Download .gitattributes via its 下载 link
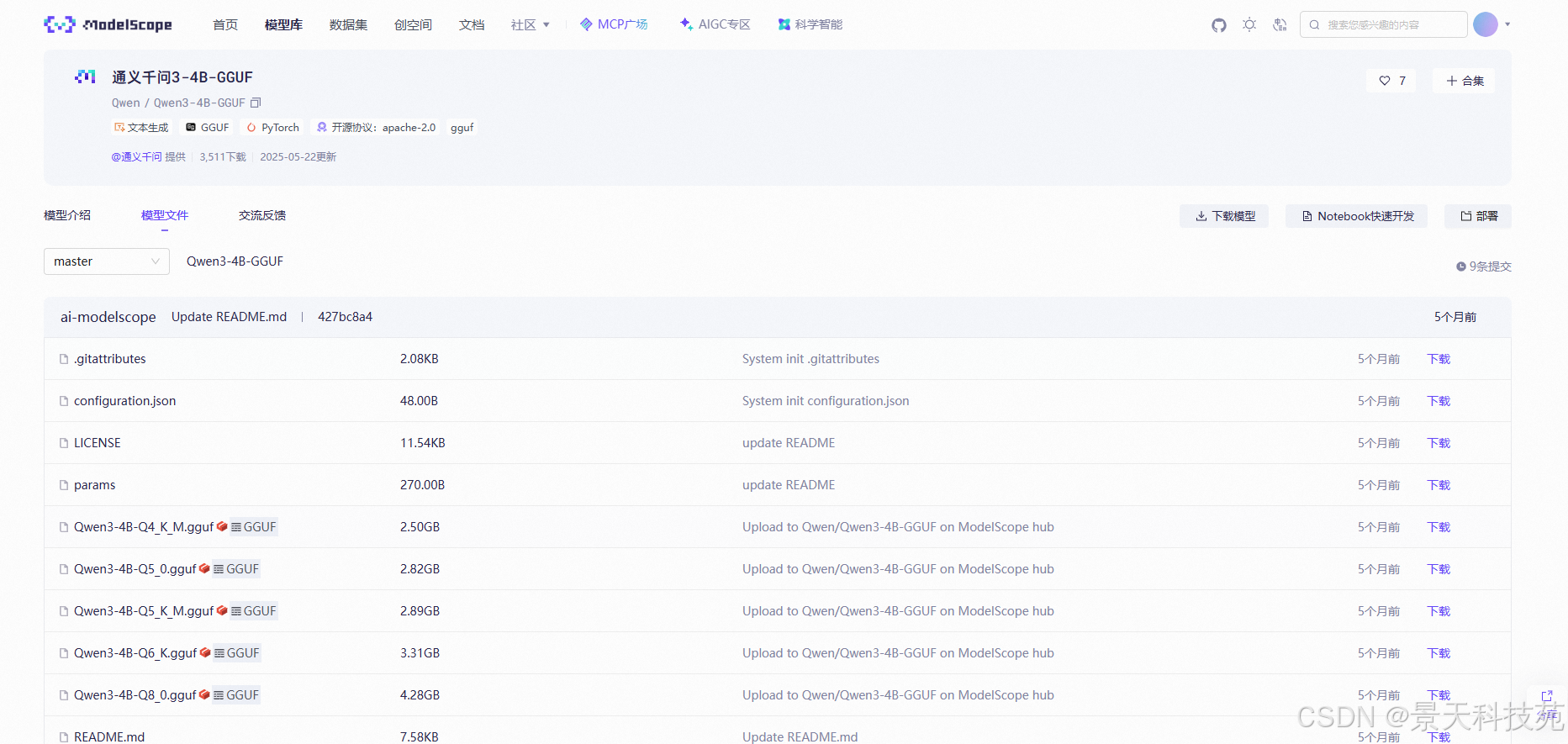This screenshot has height=744, width=1568. tap(1439, 359)
